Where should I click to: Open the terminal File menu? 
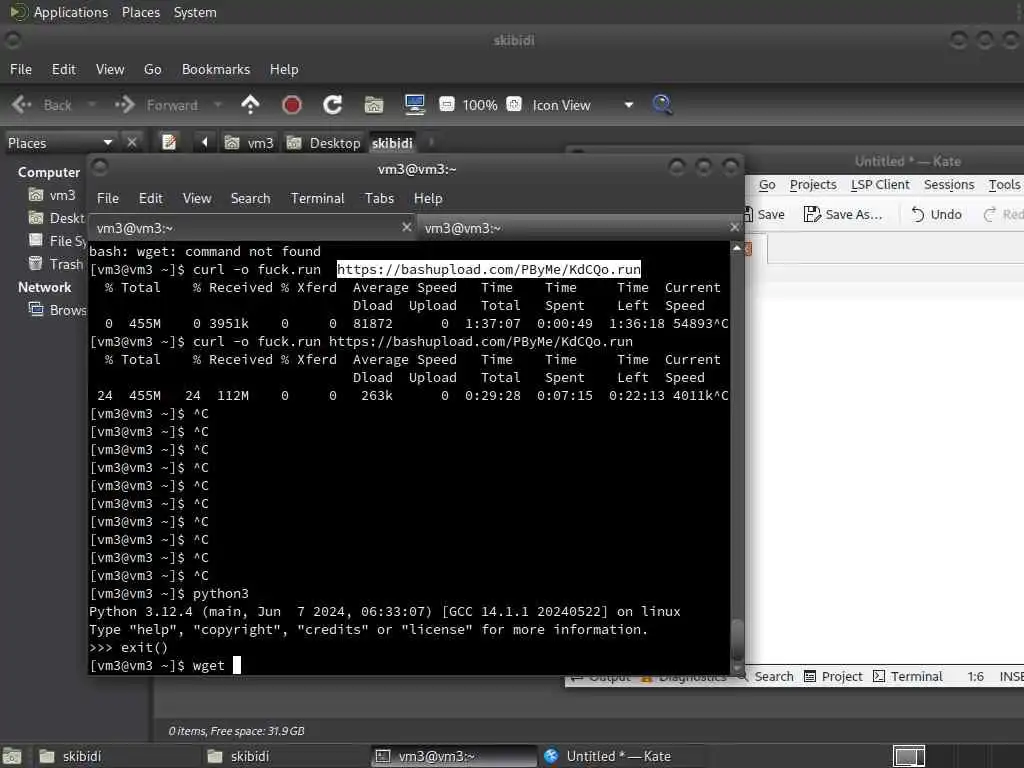108,199
